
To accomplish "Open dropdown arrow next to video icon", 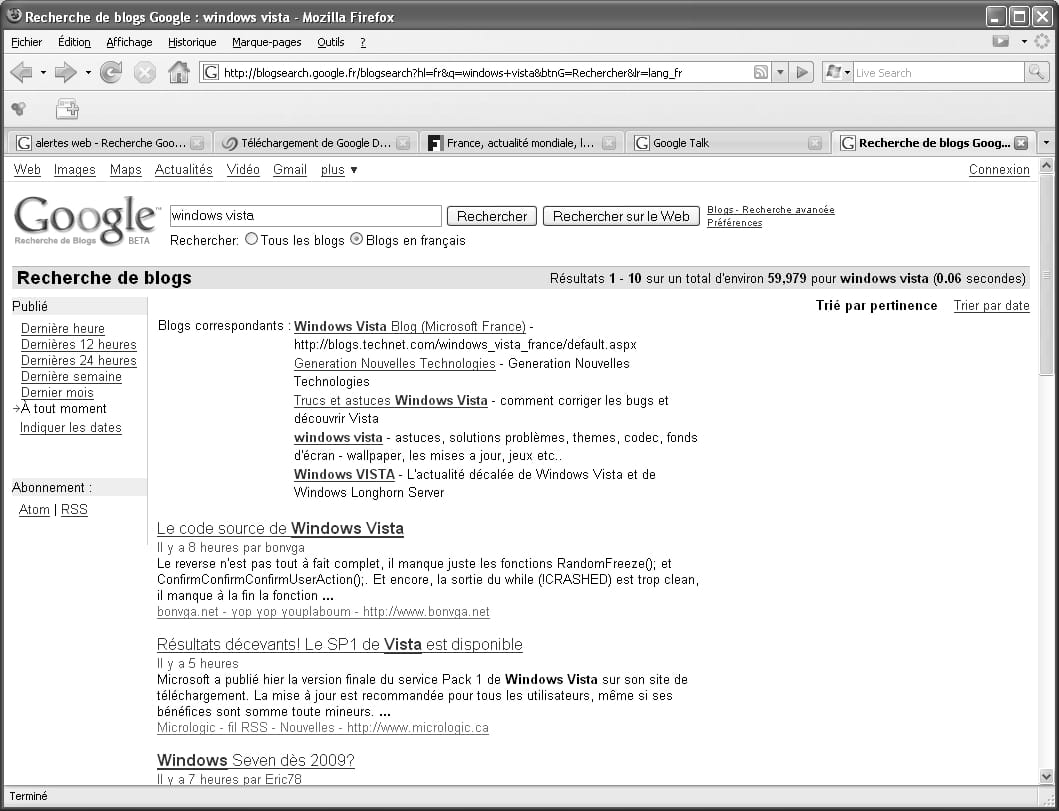I will pos(1024,42).
